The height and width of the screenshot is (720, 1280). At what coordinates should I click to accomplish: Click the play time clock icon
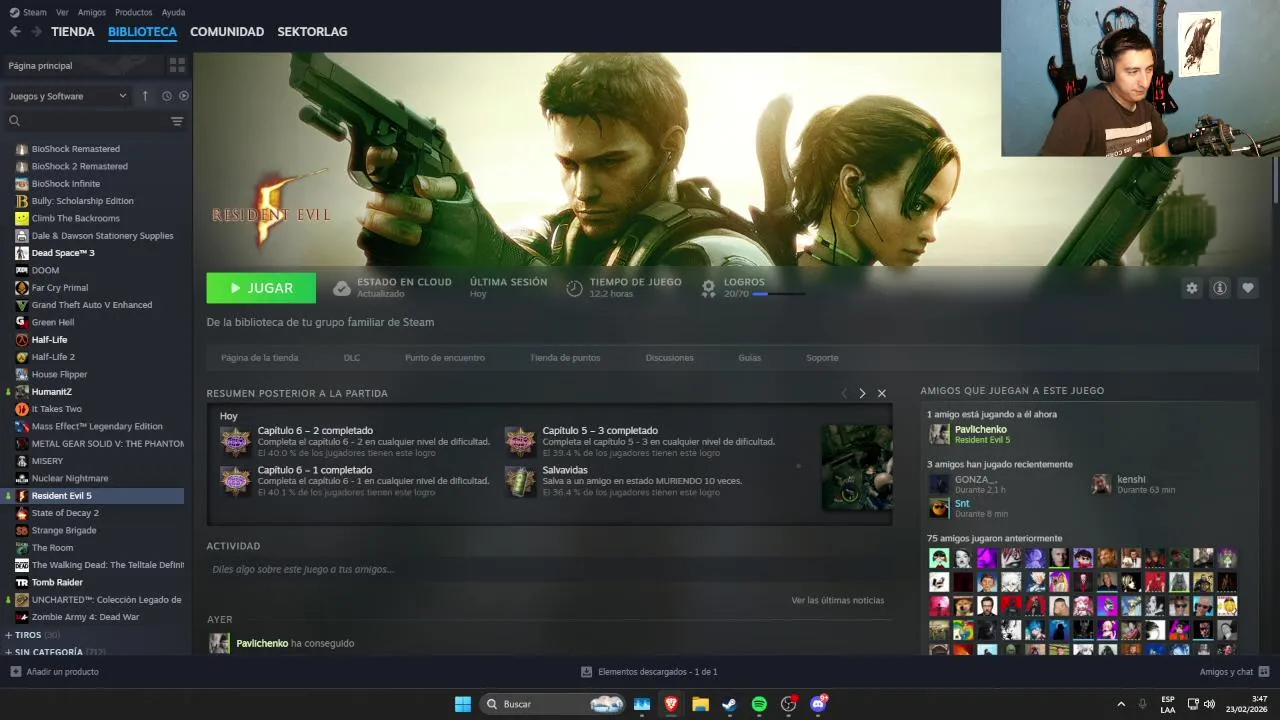[x=574, y=288]
